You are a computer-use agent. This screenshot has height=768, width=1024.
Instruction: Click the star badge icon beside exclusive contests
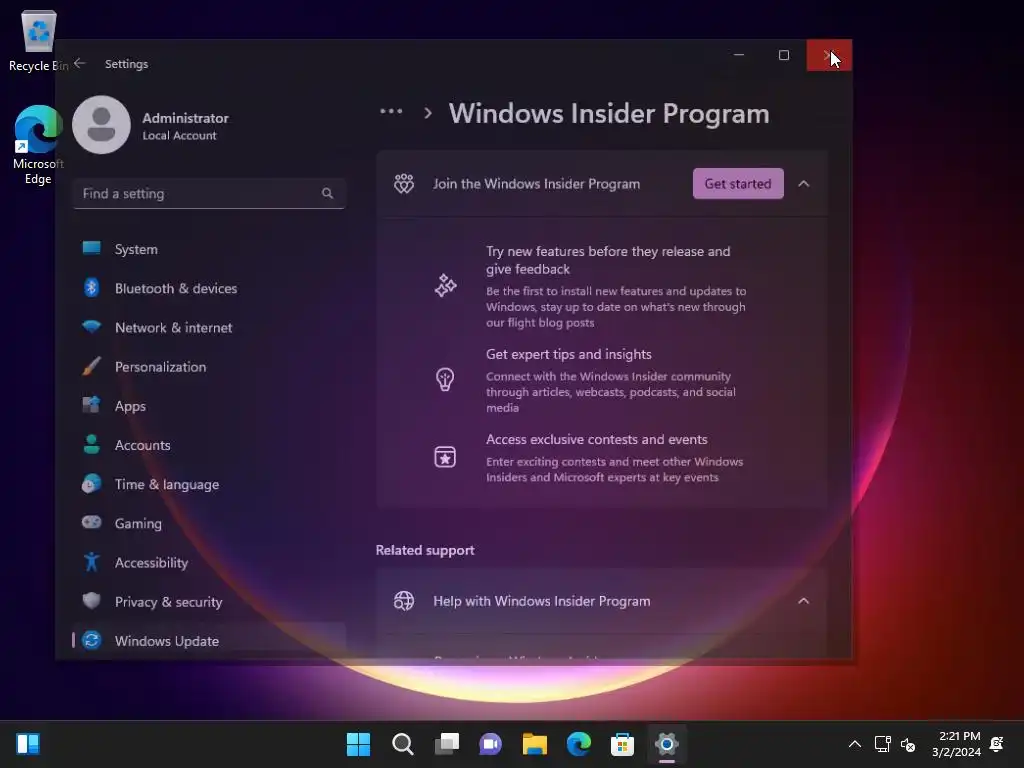(445, 456)
